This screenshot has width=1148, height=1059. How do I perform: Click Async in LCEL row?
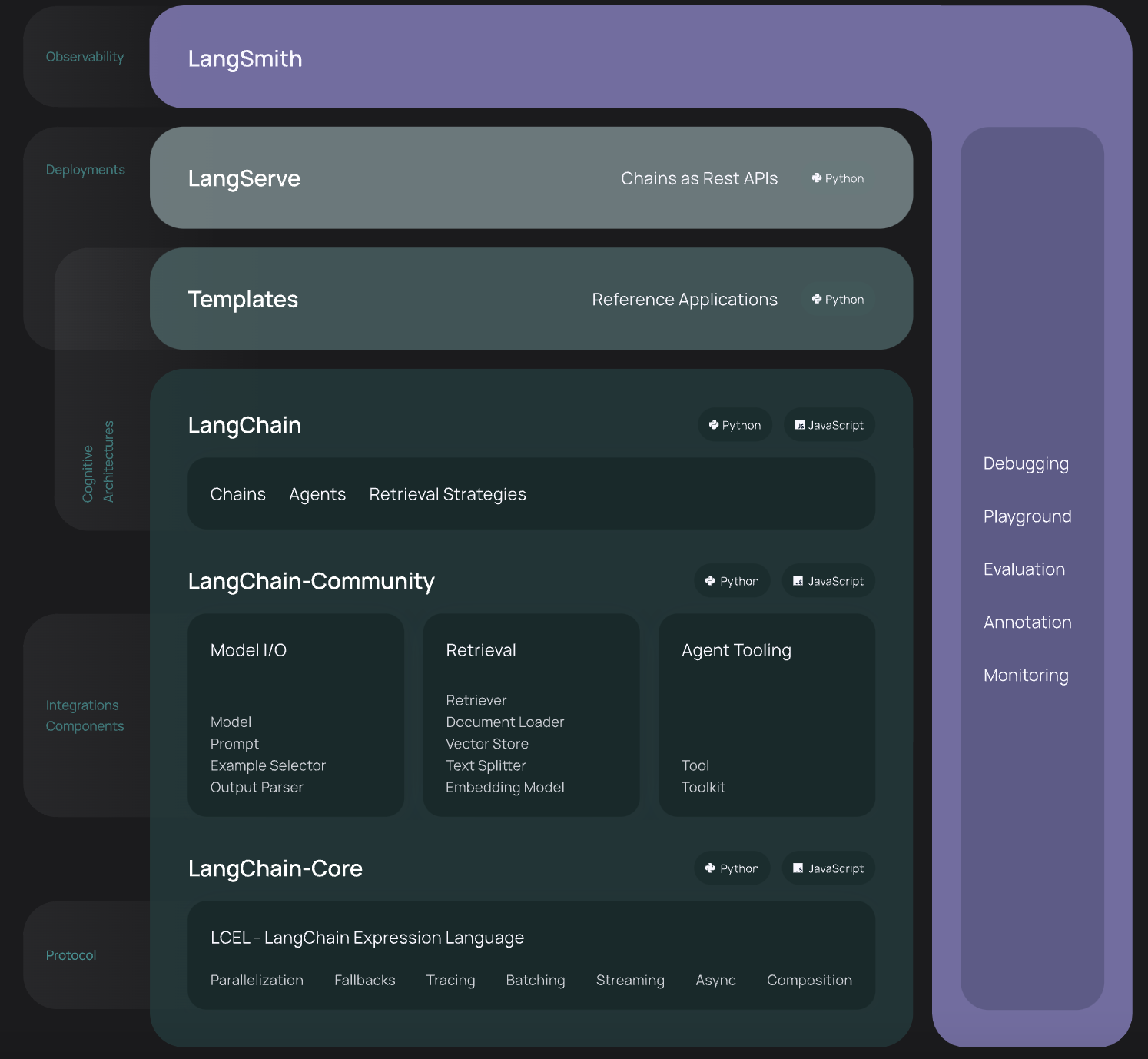coord(715,980)
